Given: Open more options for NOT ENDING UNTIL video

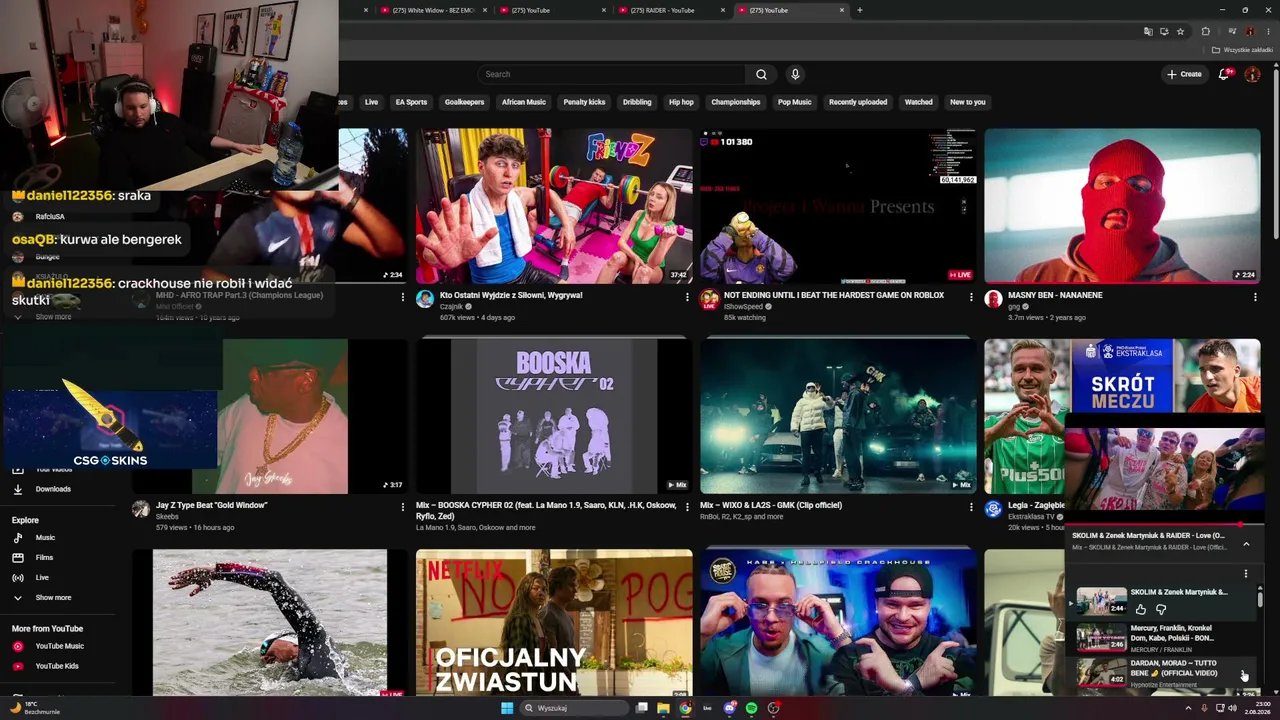Looking at the screenshot, I should click(971, 297).
